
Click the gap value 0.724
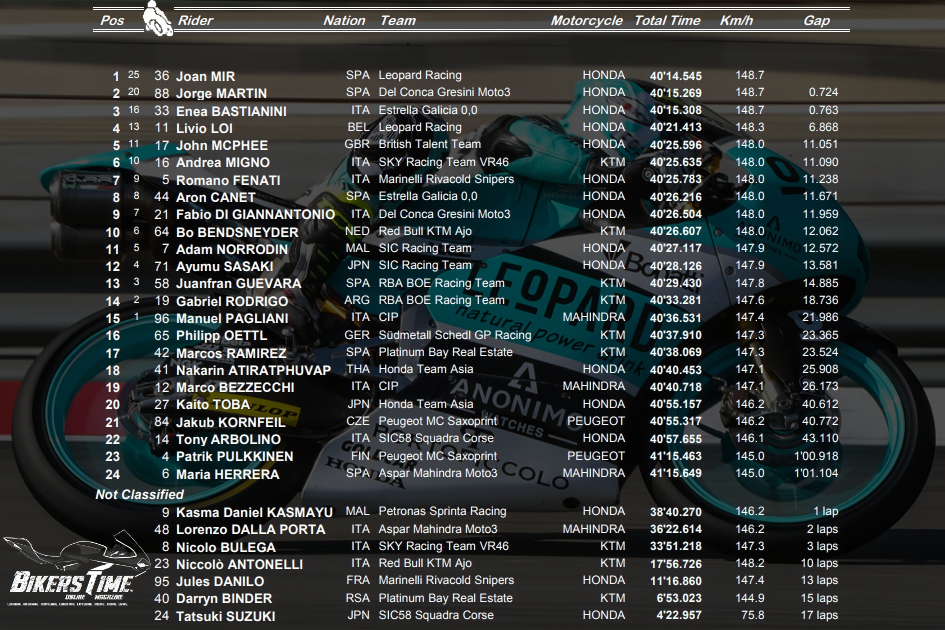pyautogui.click(x=823, y=92)
